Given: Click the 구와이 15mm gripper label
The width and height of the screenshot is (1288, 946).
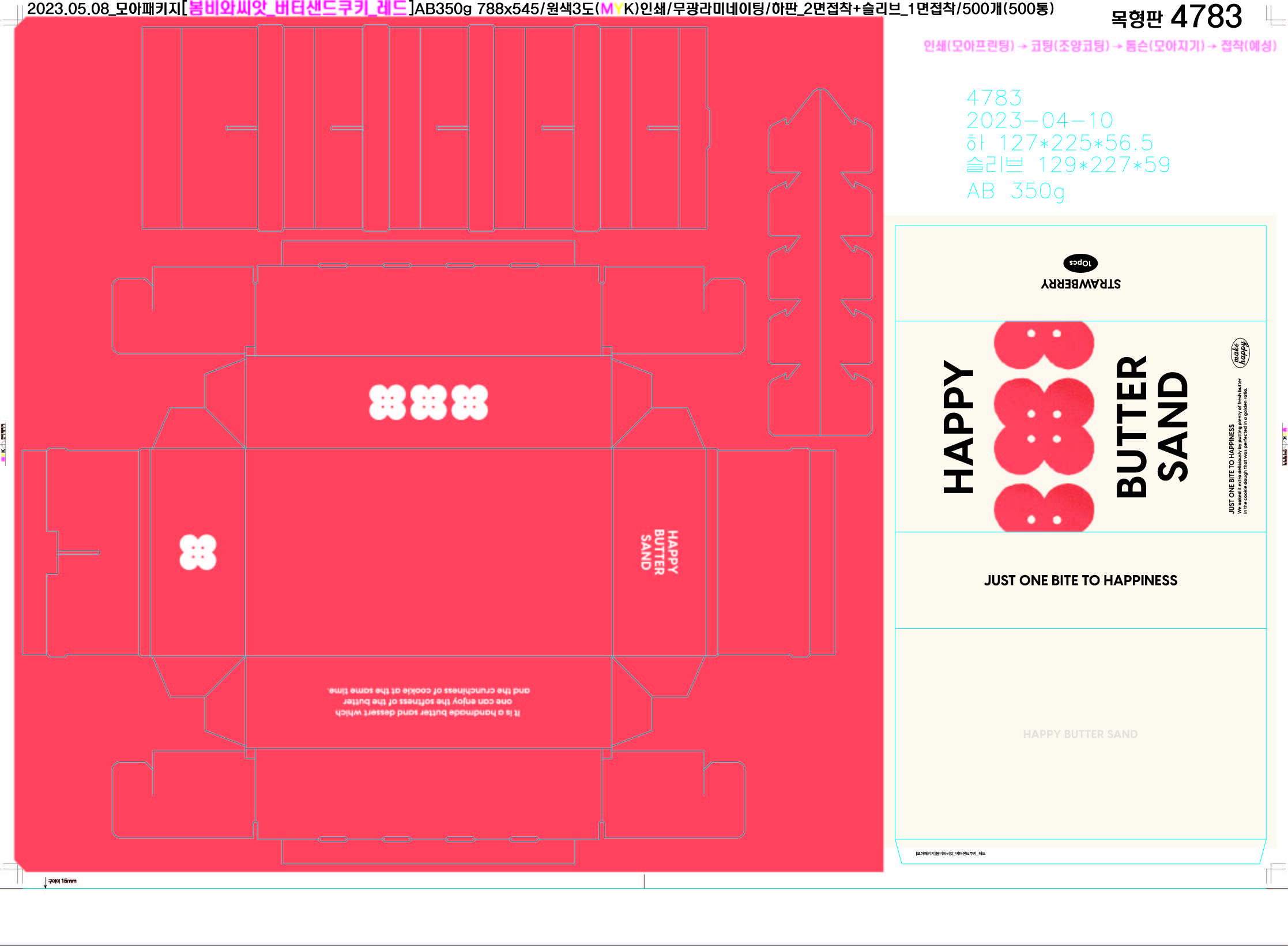Looking at the screenshot, I should [x=62, y=881].
